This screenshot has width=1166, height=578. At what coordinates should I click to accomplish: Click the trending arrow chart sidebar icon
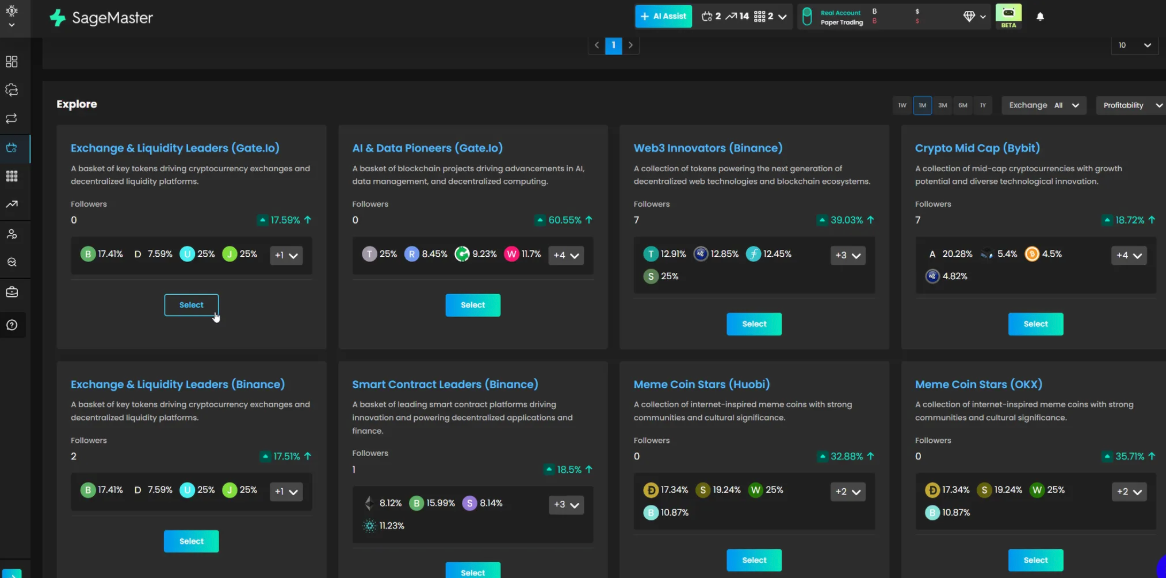pyautogui.click(x=11, y=205)
